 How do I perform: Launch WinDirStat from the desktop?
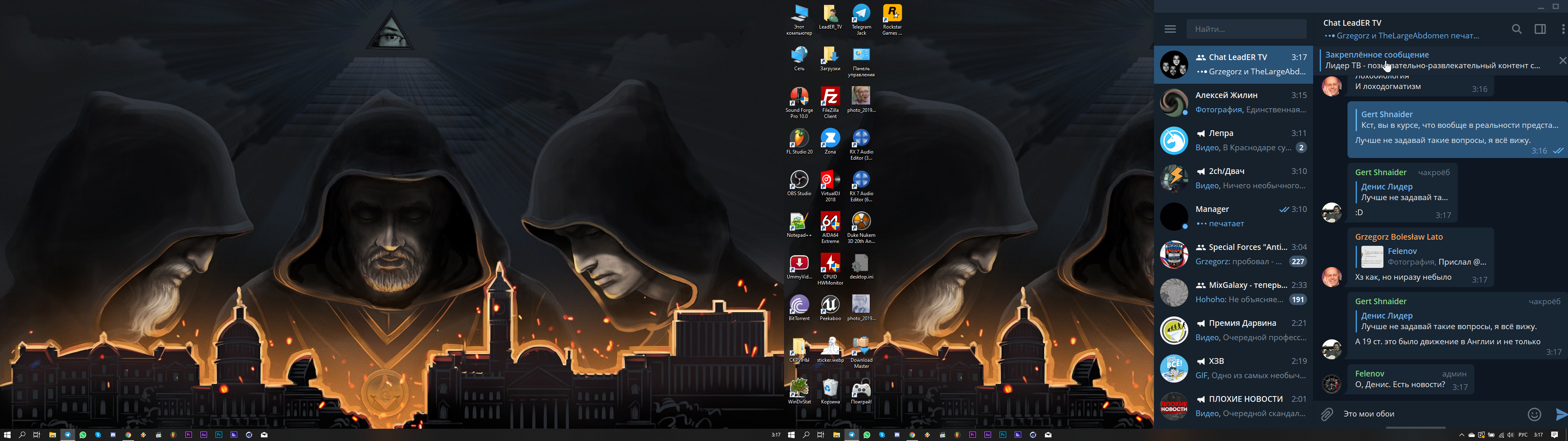[799, 391]
